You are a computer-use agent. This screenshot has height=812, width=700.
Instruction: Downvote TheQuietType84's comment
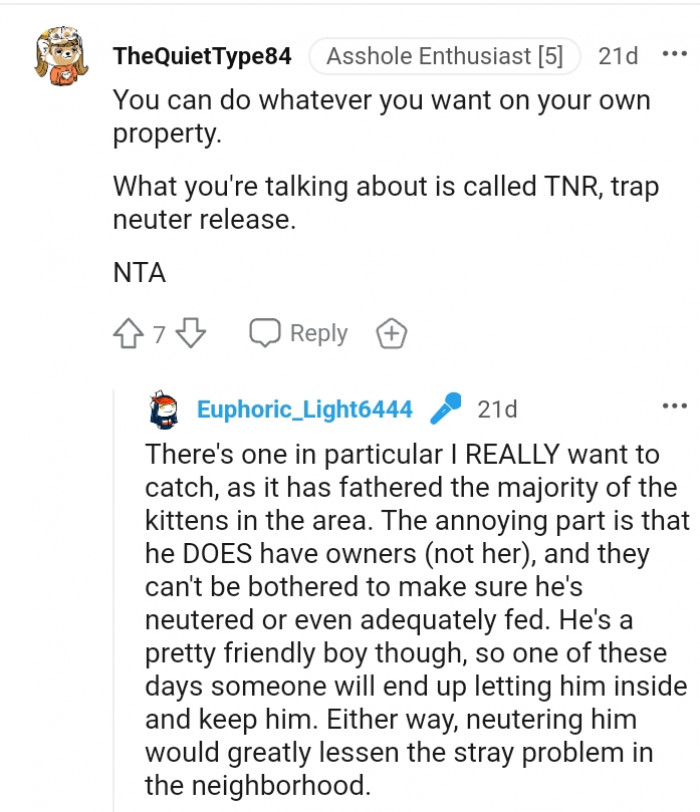[x=190, y=334]
